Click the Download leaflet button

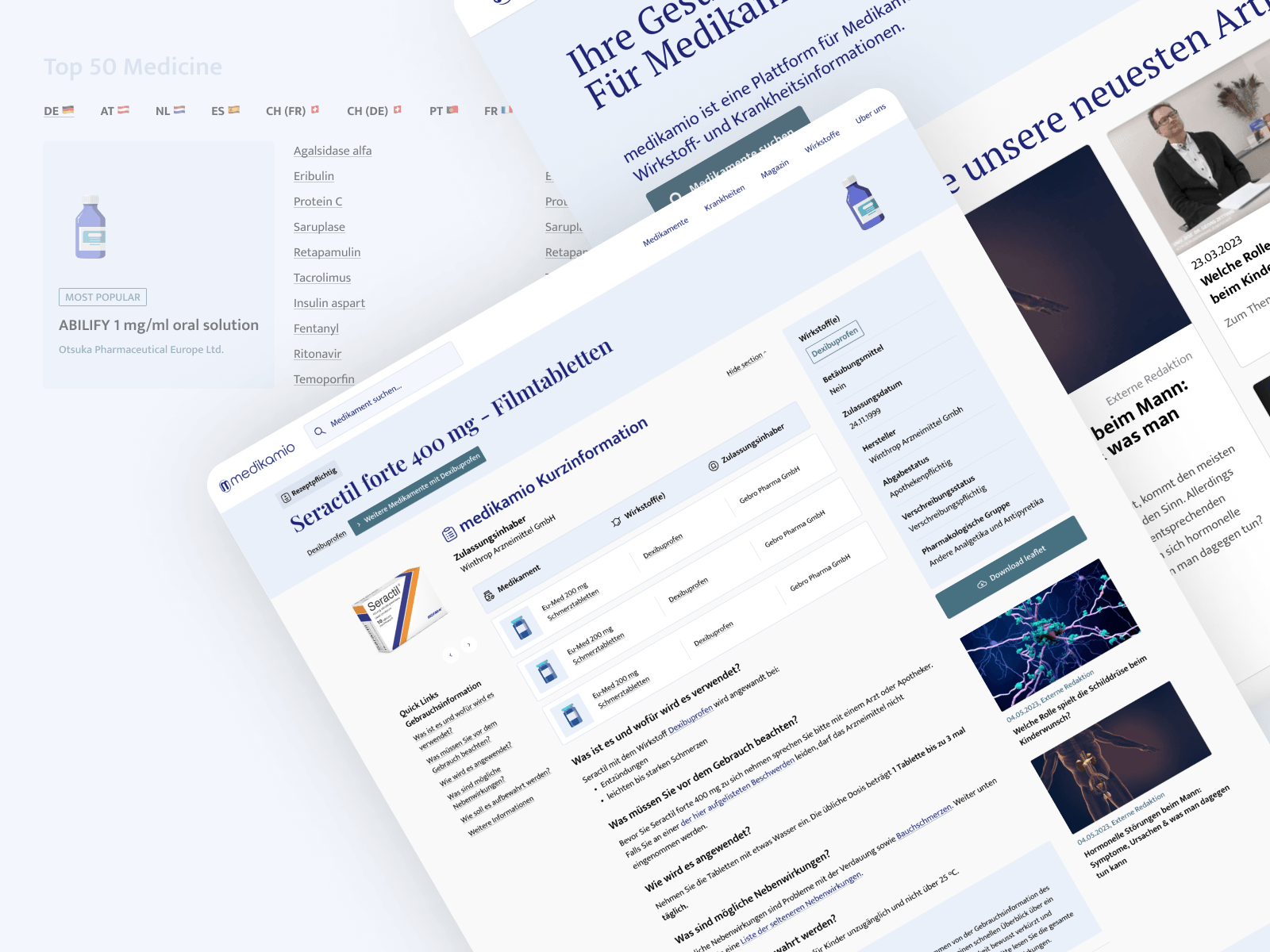point(1011,567)
